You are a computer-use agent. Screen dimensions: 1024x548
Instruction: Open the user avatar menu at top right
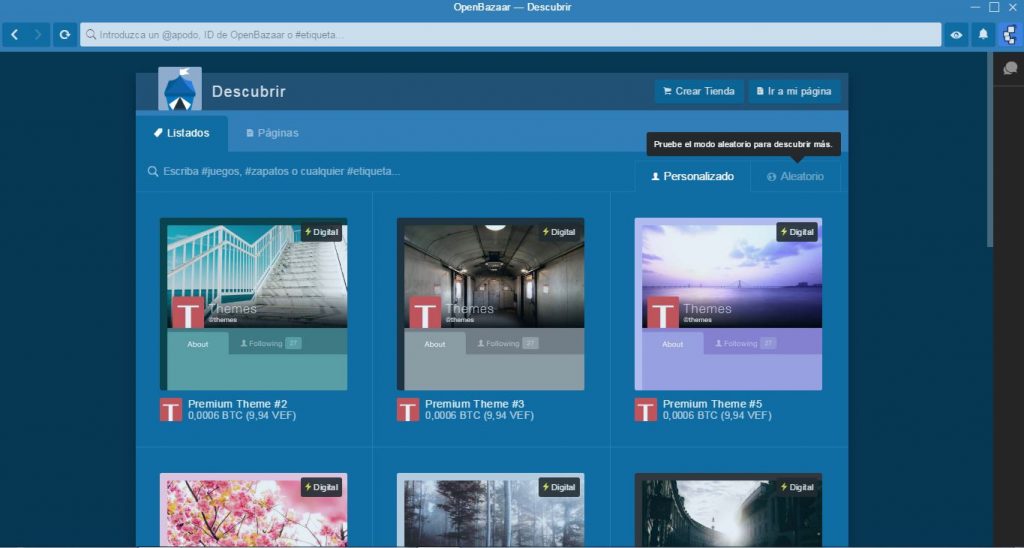coord(1010,35)
